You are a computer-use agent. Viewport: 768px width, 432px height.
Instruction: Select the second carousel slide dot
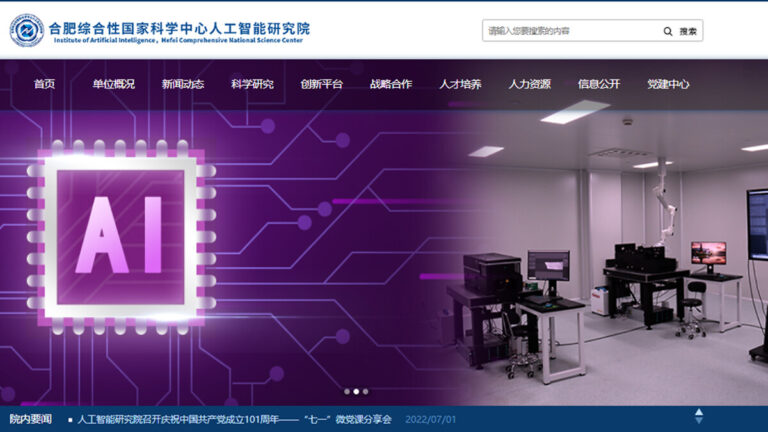pyautogui.click(x=356, y=391)
